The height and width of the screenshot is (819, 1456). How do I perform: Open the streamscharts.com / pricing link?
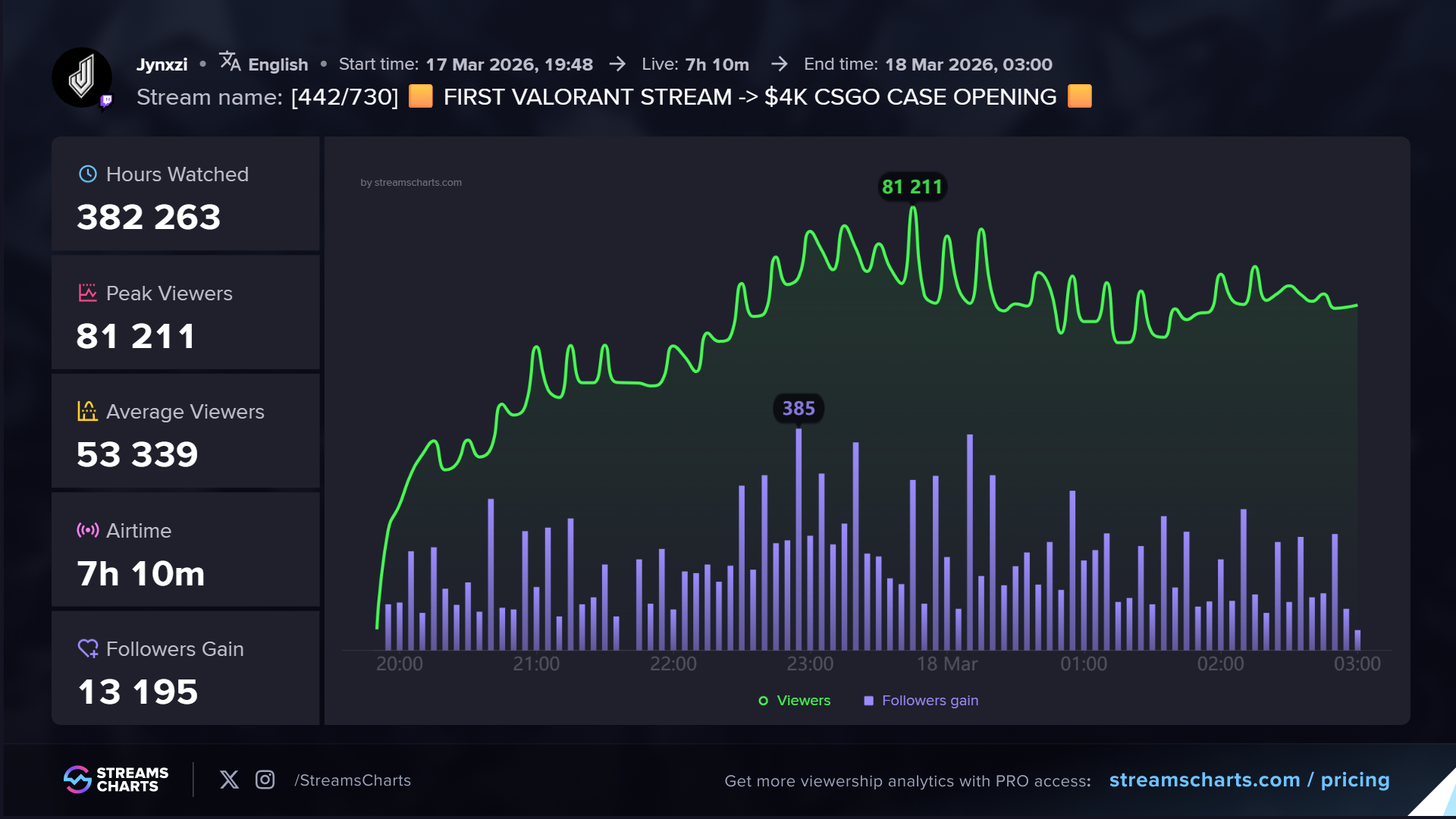1249,780
